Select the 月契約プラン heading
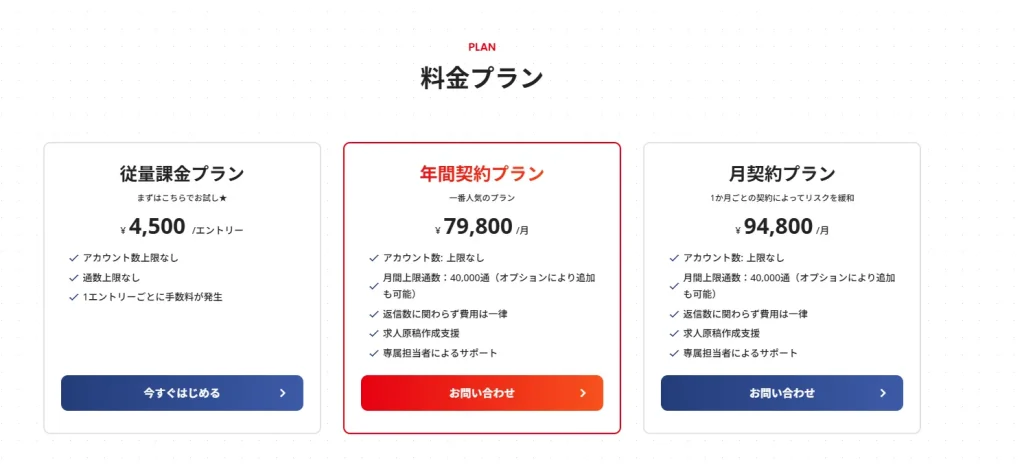The height and width of the screenshot is (465, 1024). click(781, 174)
